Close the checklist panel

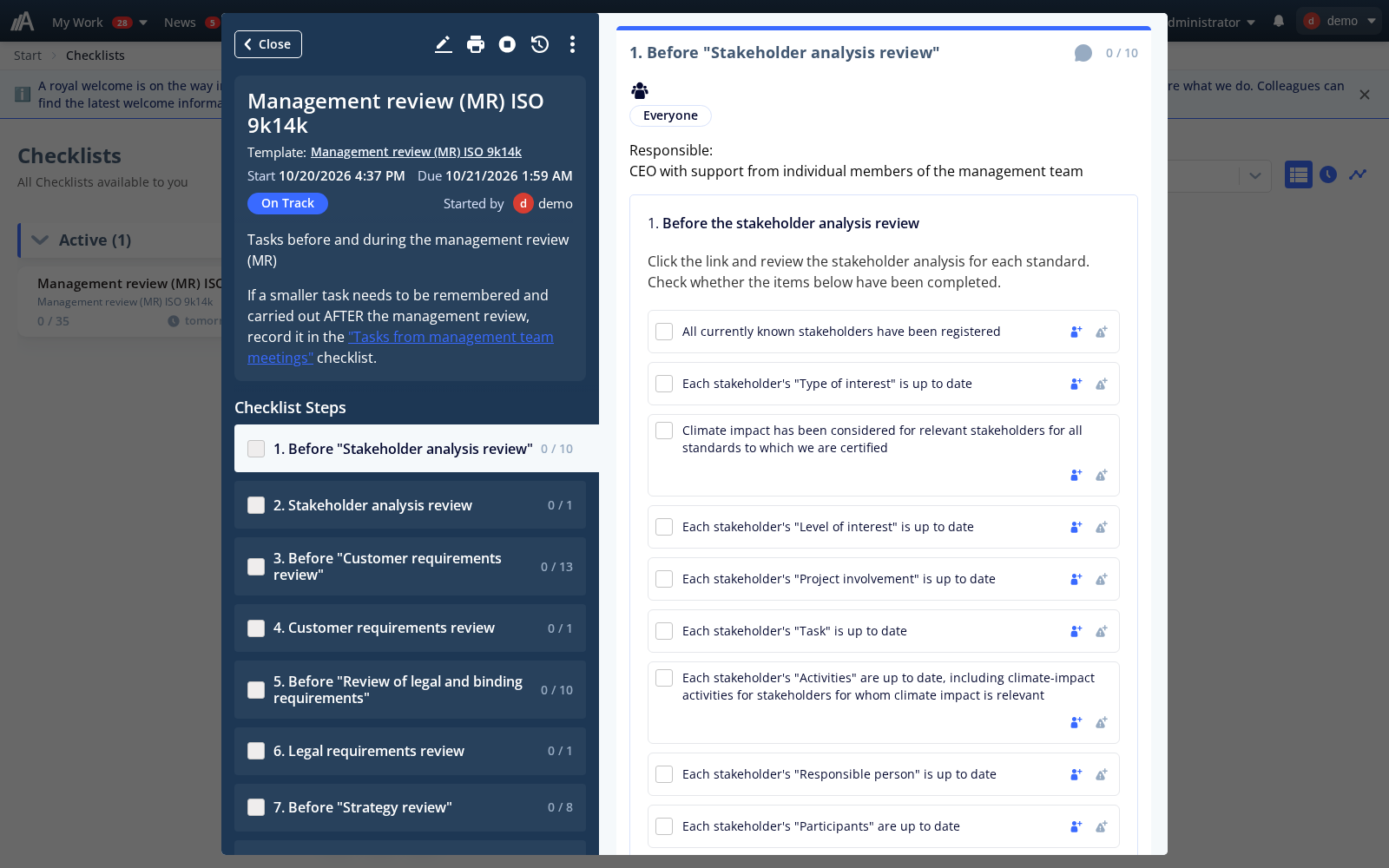(268, 44)
